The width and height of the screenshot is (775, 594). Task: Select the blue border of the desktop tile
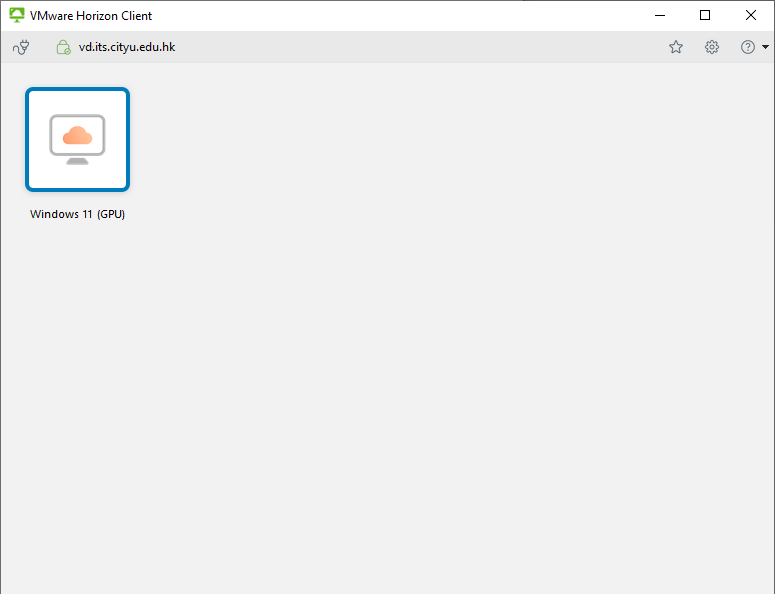[x=28, y=139]
